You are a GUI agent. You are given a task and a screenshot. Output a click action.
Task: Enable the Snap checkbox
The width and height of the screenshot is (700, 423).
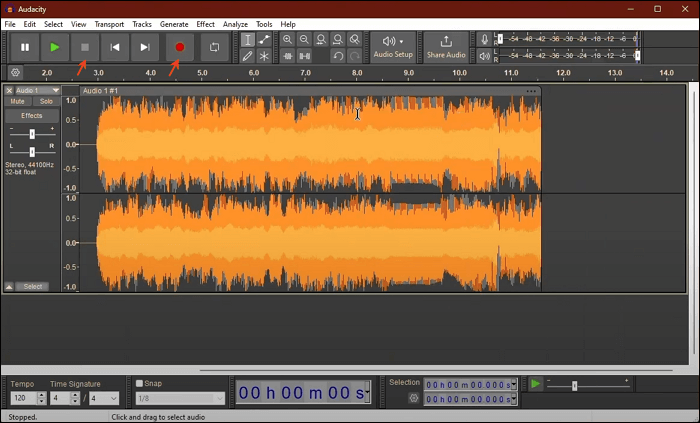point(140,383)
